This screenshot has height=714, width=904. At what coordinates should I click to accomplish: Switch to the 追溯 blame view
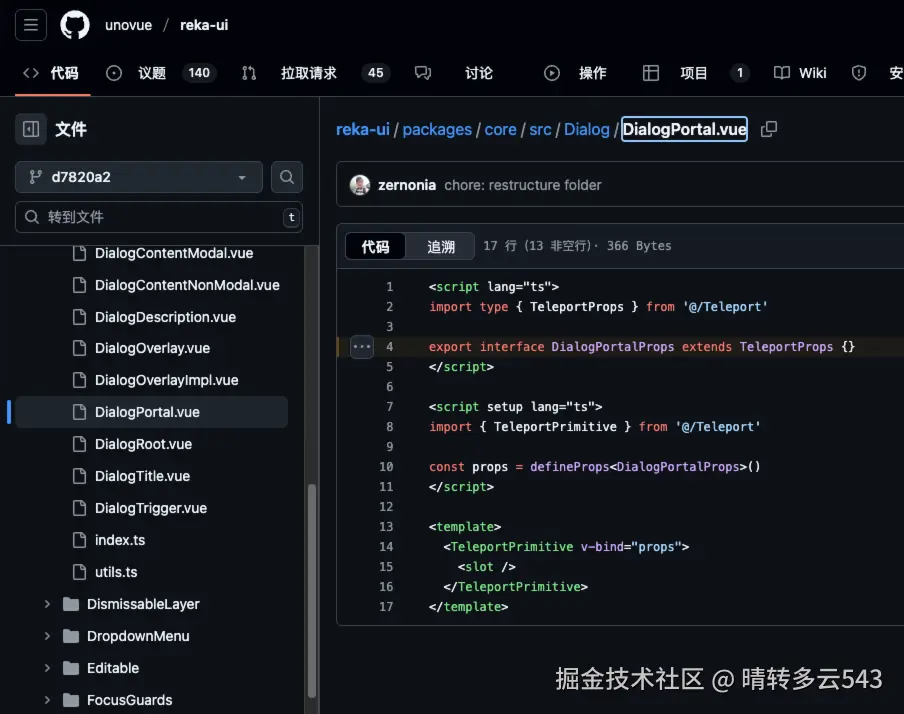(440, 246)
